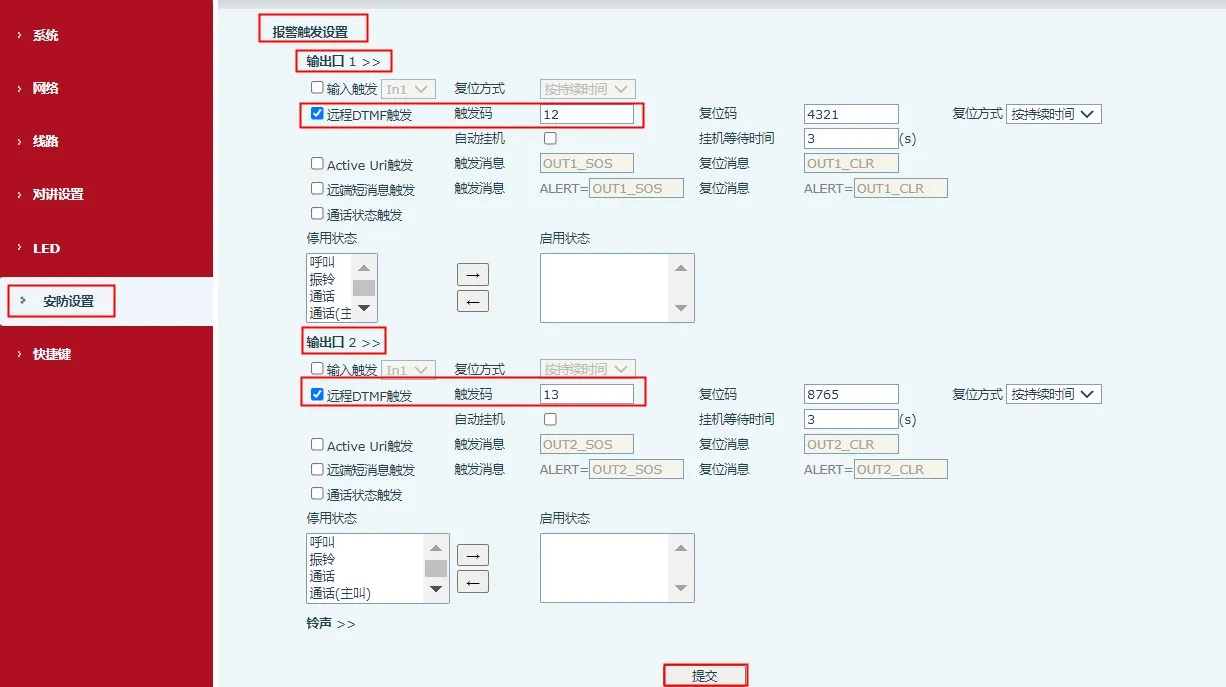Screen dimensions: 1226x687
Task: Enable 通话状态触发 for 输出口 2
Action: tap(317, 494)
